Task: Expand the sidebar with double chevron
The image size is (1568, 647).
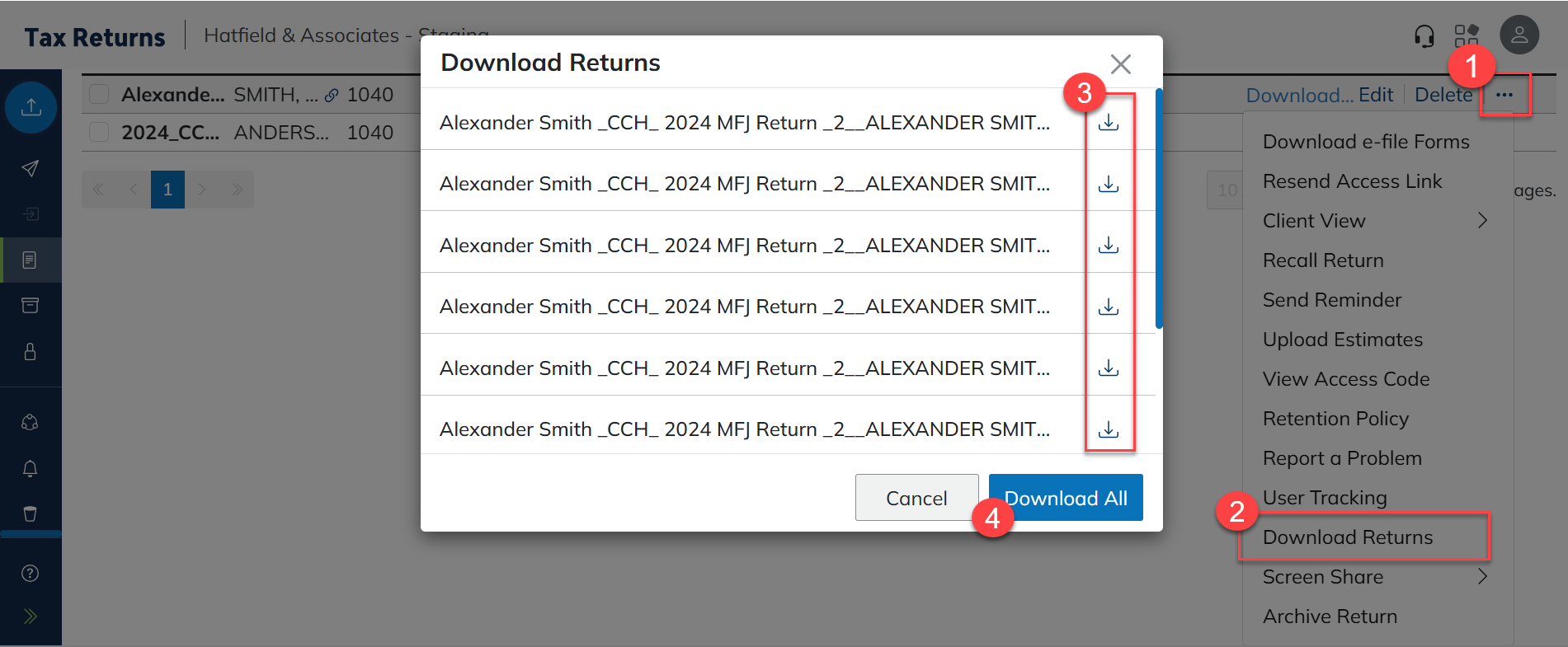Action: pyautogui.click(x=31, y=617)
